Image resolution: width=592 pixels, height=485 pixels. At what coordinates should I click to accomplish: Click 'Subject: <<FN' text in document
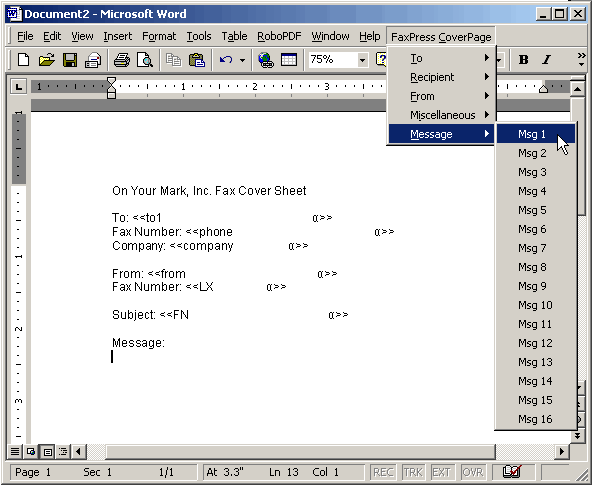coord(150,315)
